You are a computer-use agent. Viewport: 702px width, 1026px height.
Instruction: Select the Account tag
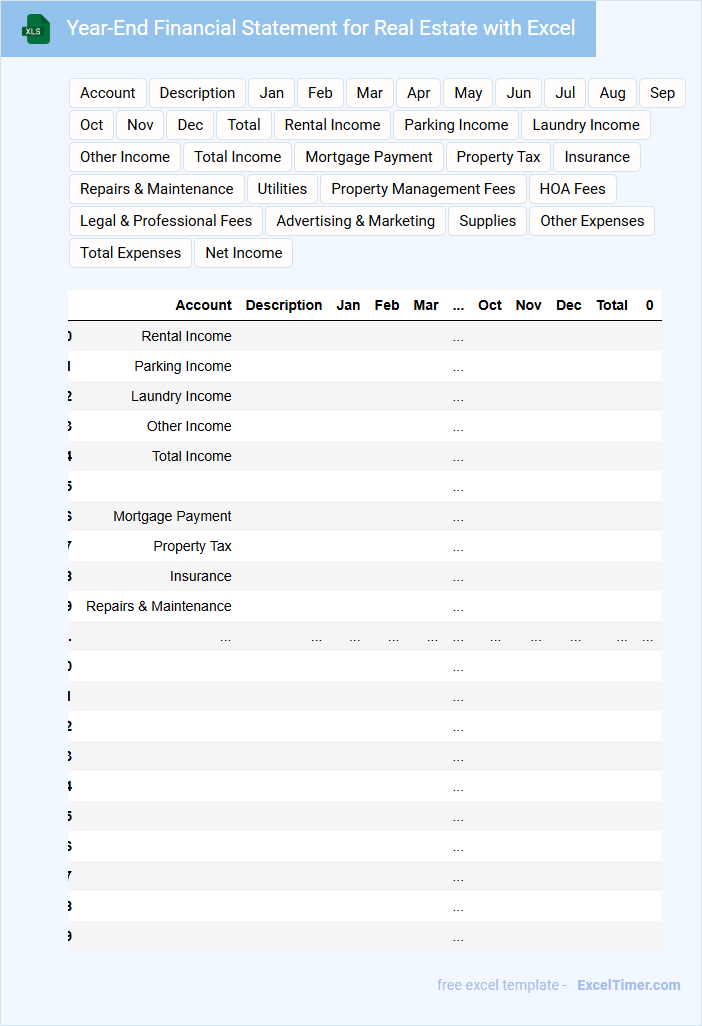pyautogui.click(x=108, y=93)
